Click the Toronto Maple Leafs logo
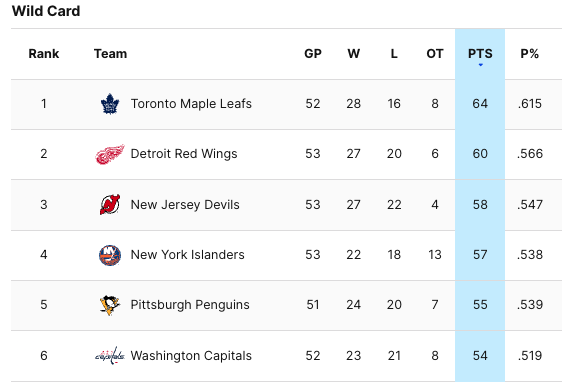 pyautogui.click(x=110, y=104)
